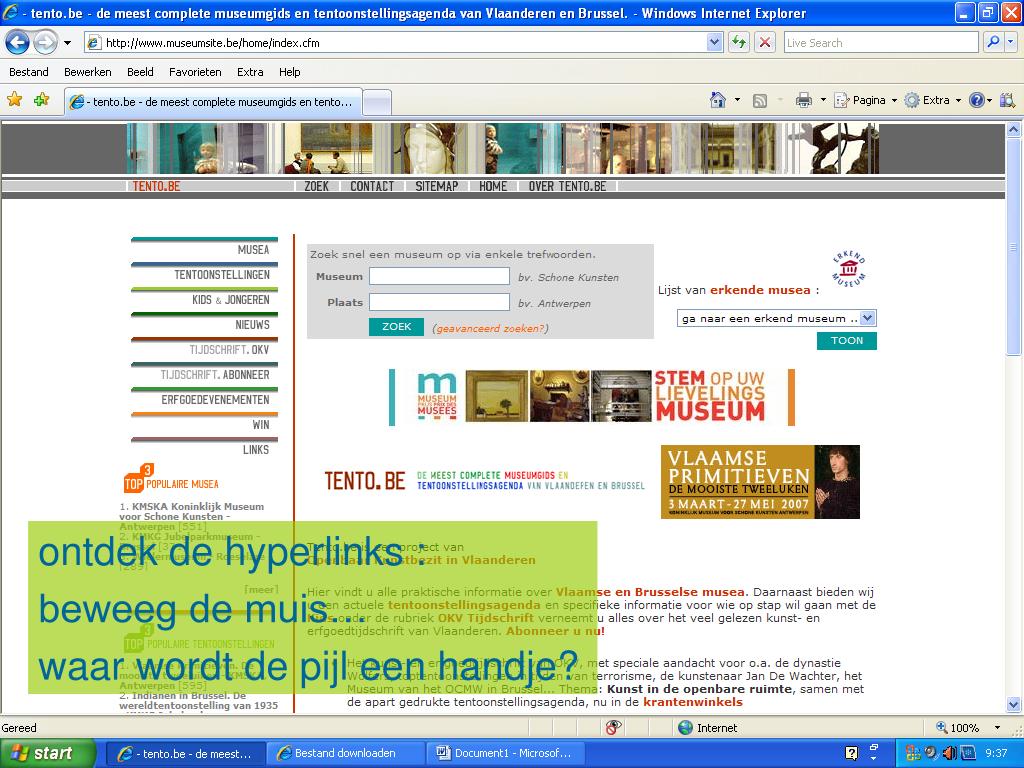Go forward with the browser Forward arrow
Image resolution: width=1024 pixels, height=768 pixels.
tap(45, 43)
